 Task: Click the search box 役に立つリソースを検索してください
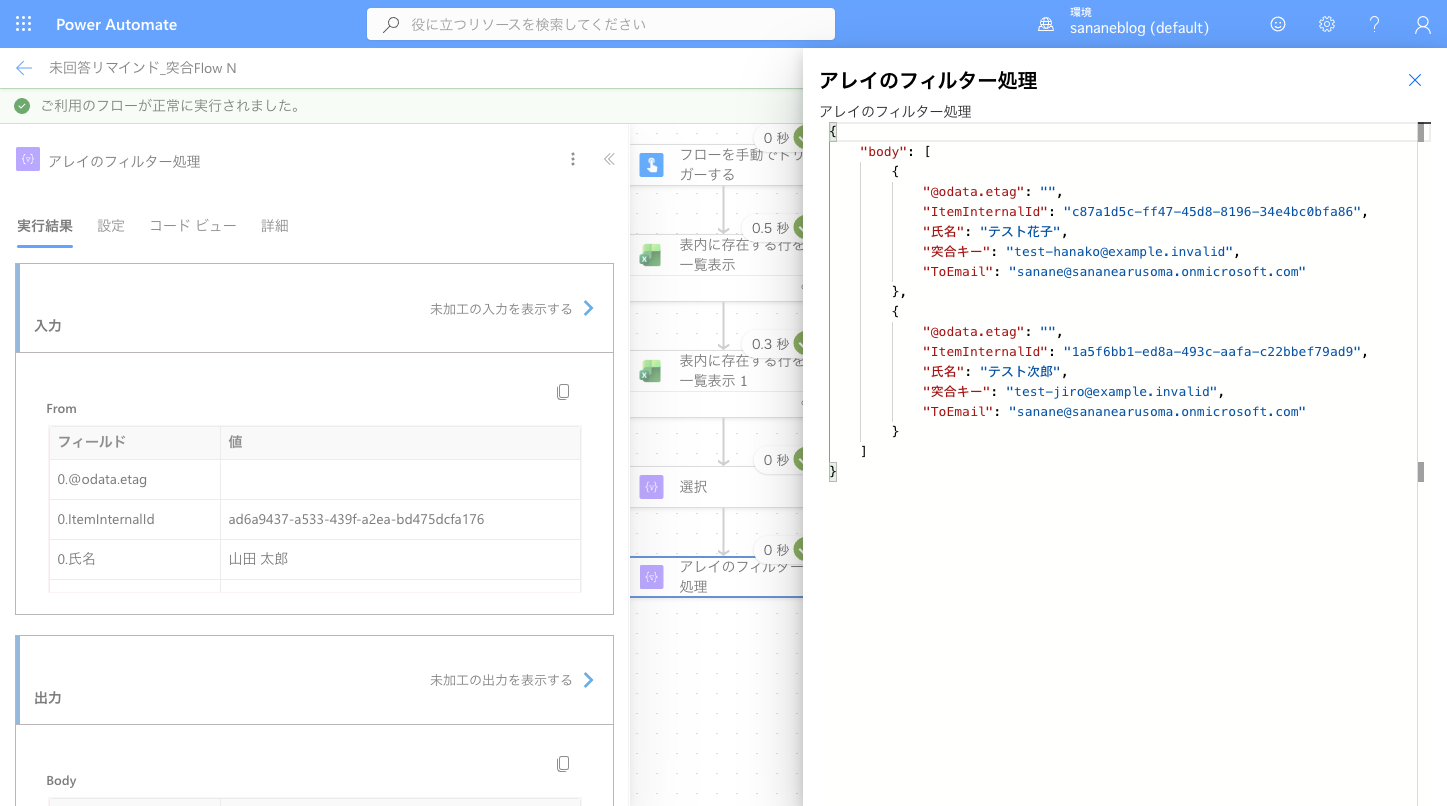pos(601,24)
